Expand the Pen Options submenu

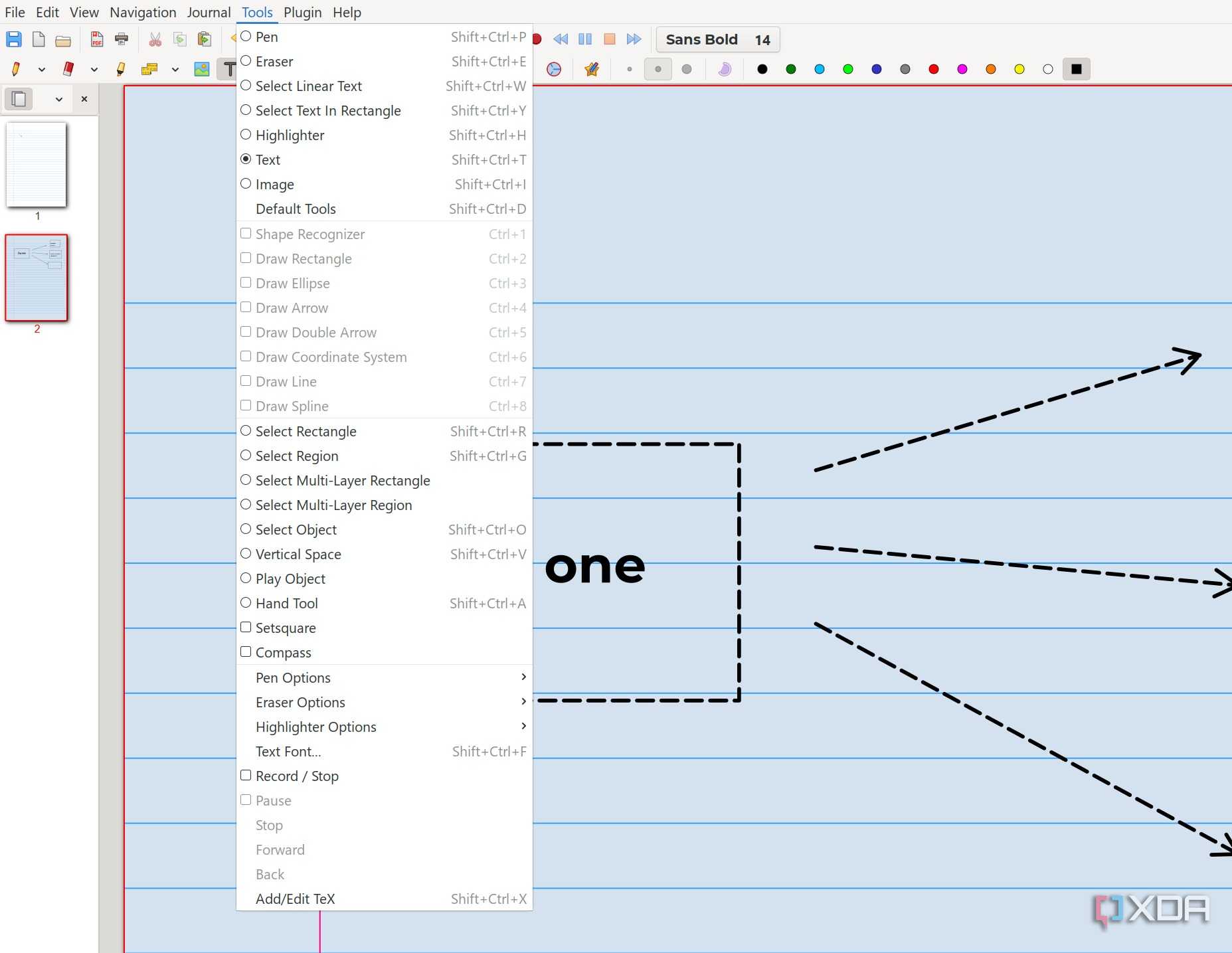click(x=385, y=678)
